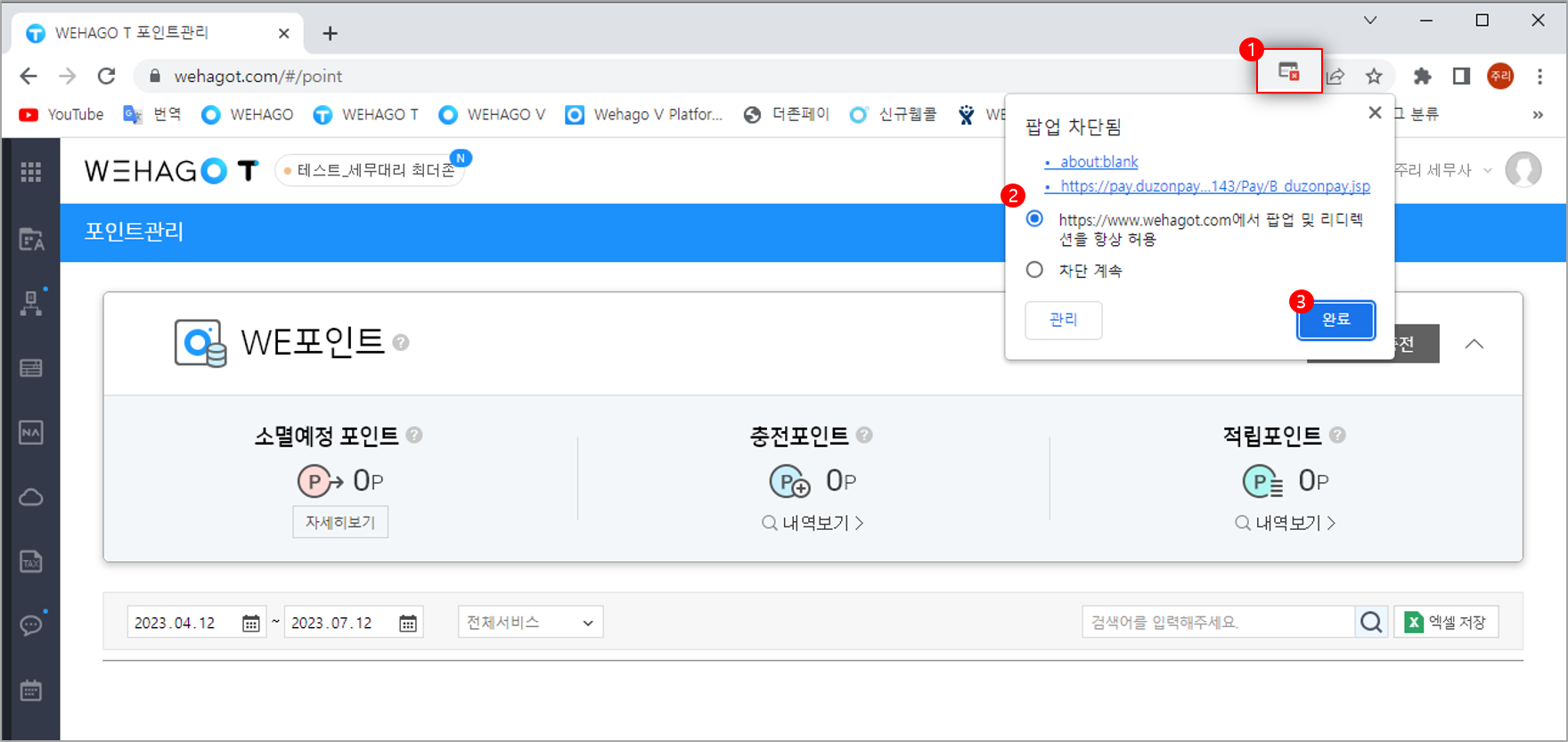Click the magnifier search icon button
Screen dimensions: 1568x742
tap(1371, 622)
